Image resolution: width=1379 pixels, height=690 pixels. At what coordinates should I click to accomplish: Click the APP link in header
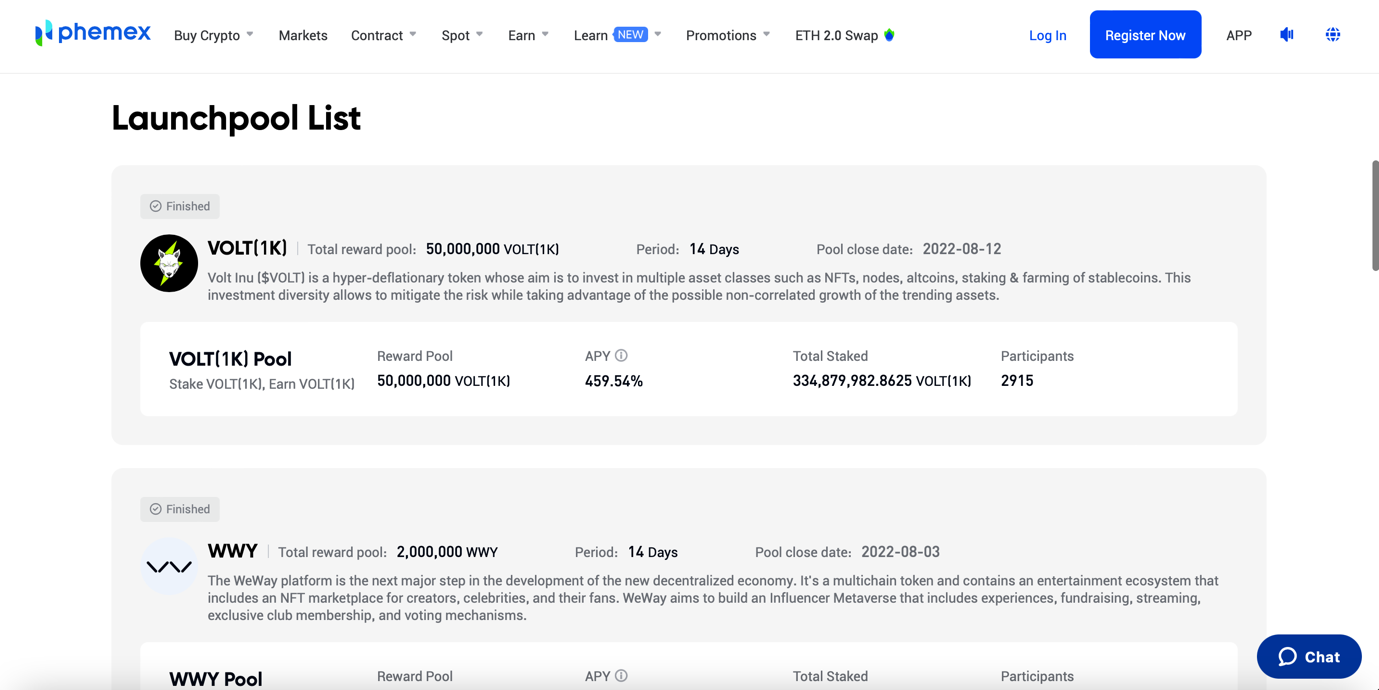1239,35
